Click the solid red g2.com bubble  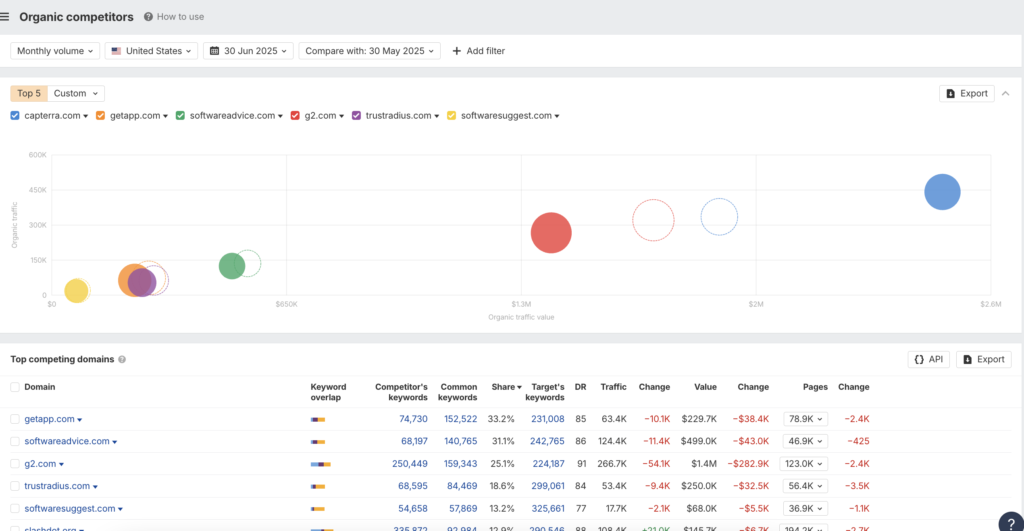pyautogui.click(x=550, y=233)
